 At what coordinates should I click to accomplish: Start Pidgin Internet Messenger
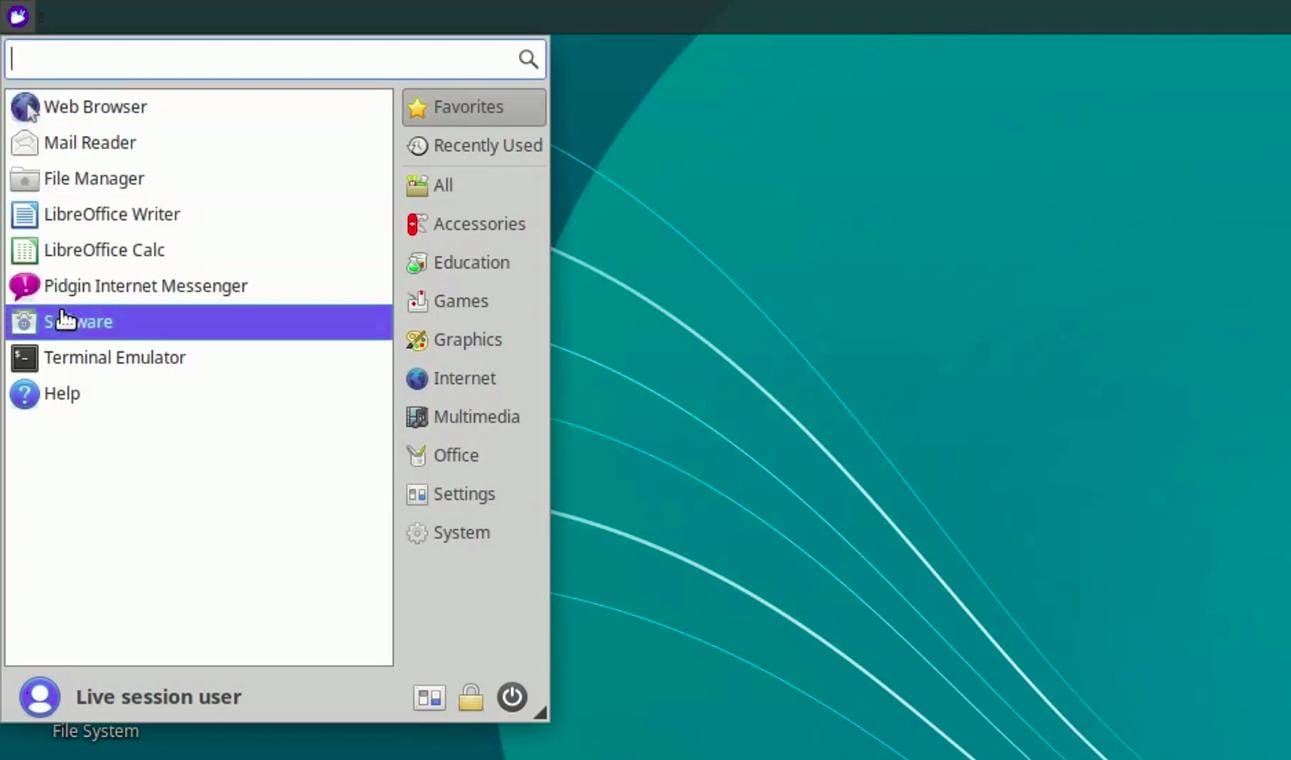click(x=145, y=286)
